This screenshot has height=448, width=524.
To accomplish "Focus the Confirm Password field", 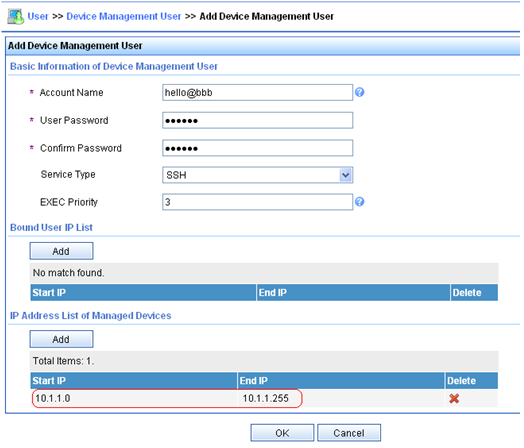I will (x=257, y=148).
